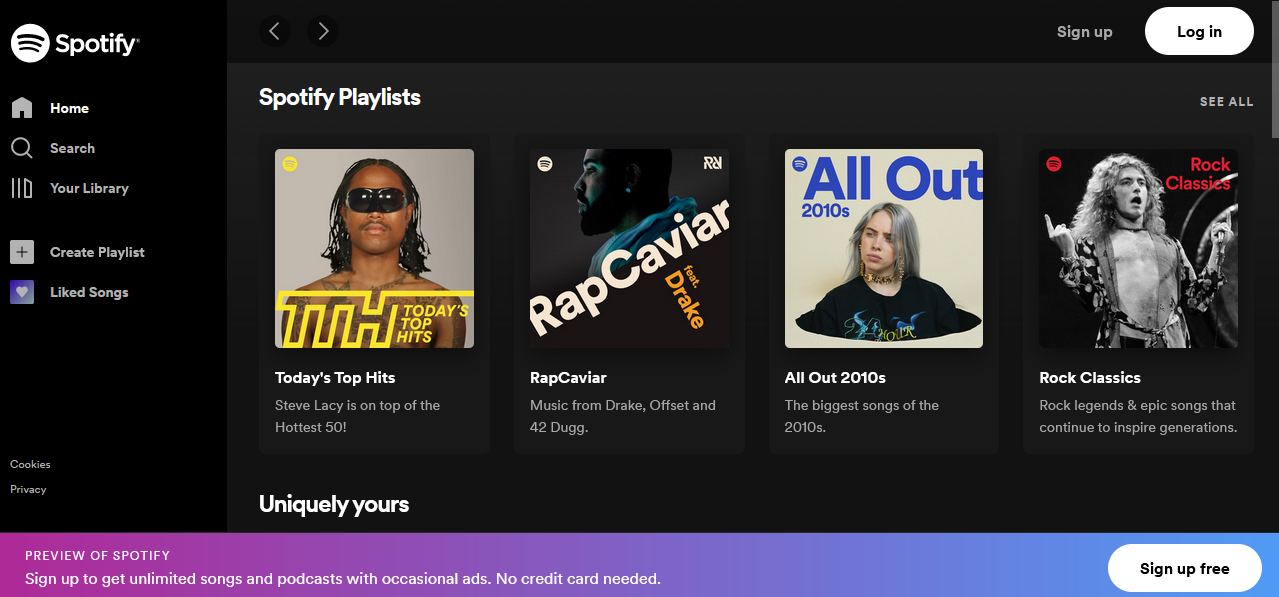Open Search via the magnifier icon
The height and width of the screenshot is (597, 1279).
pos(22,148)
